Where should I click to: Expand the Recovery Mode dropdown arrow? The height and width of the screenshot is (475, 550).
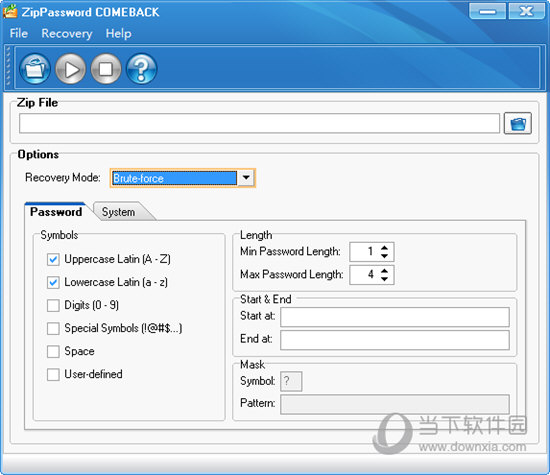(246, 178)
